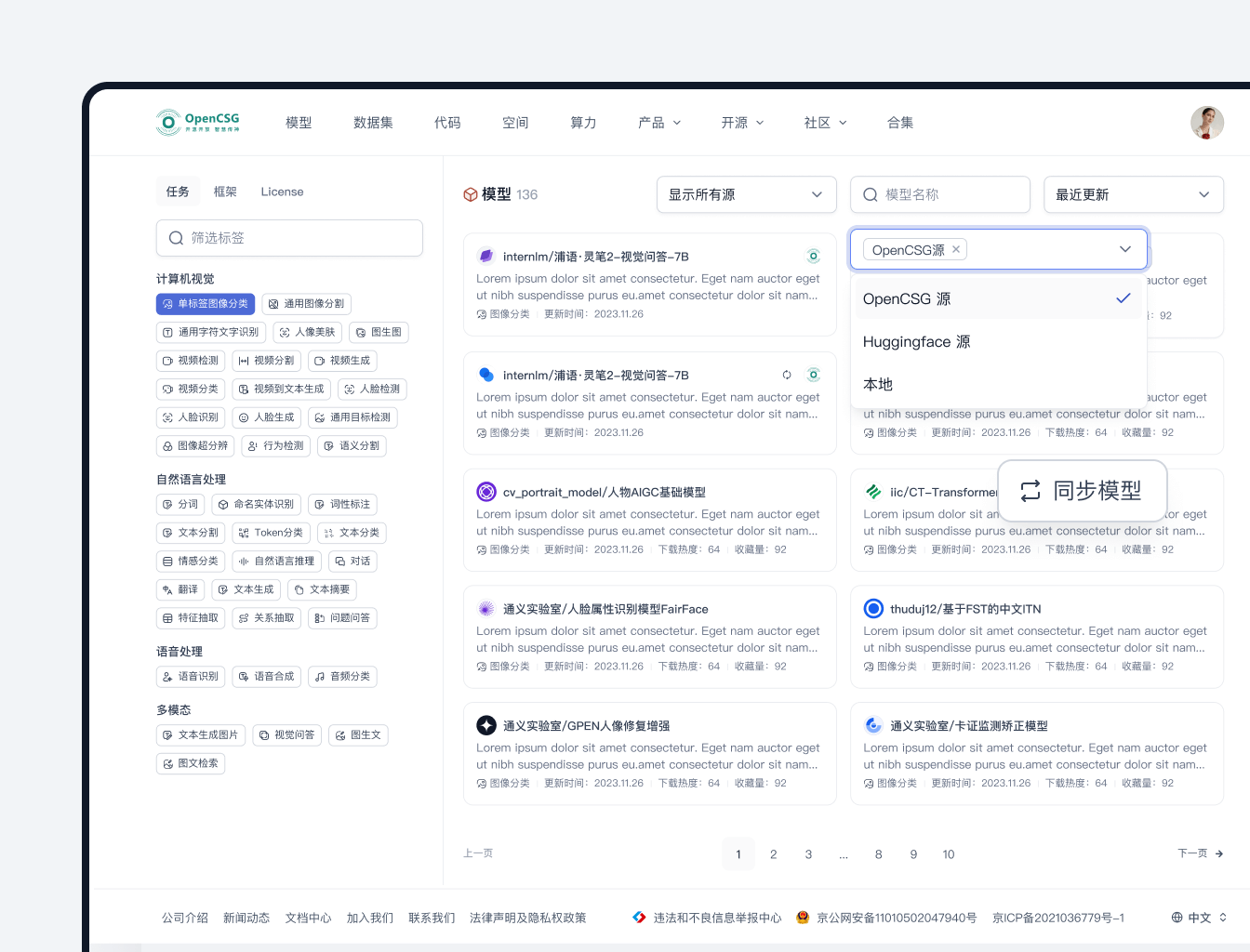Click the OpenCSG logo in header

tap(198, 123)
